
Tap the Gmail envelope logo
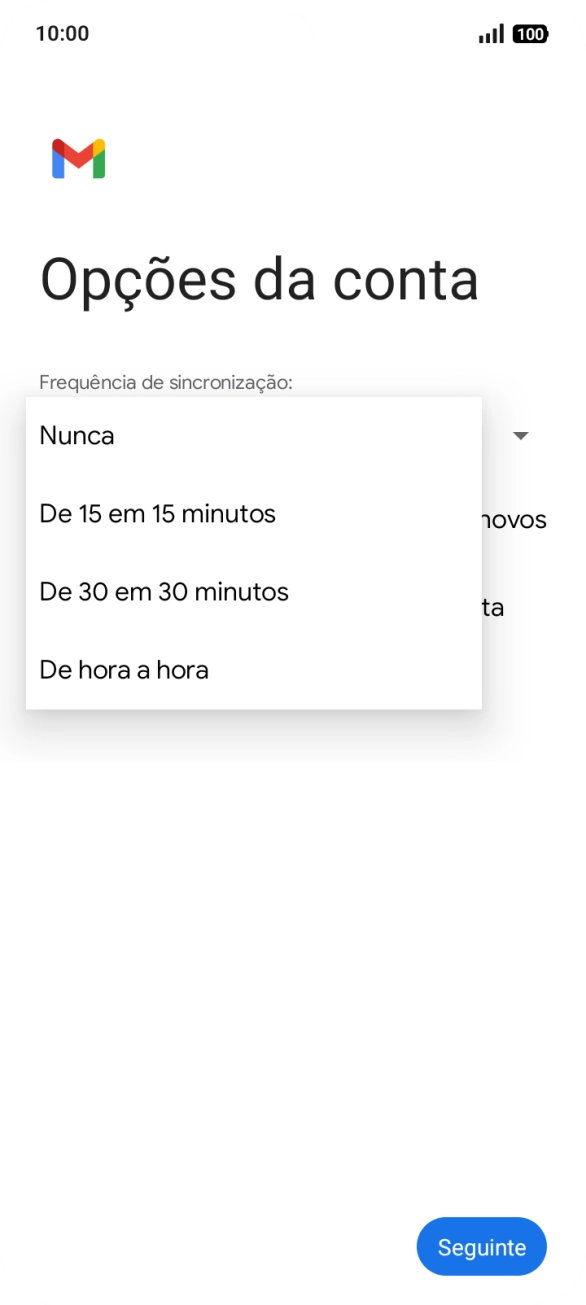pos(78,158)
